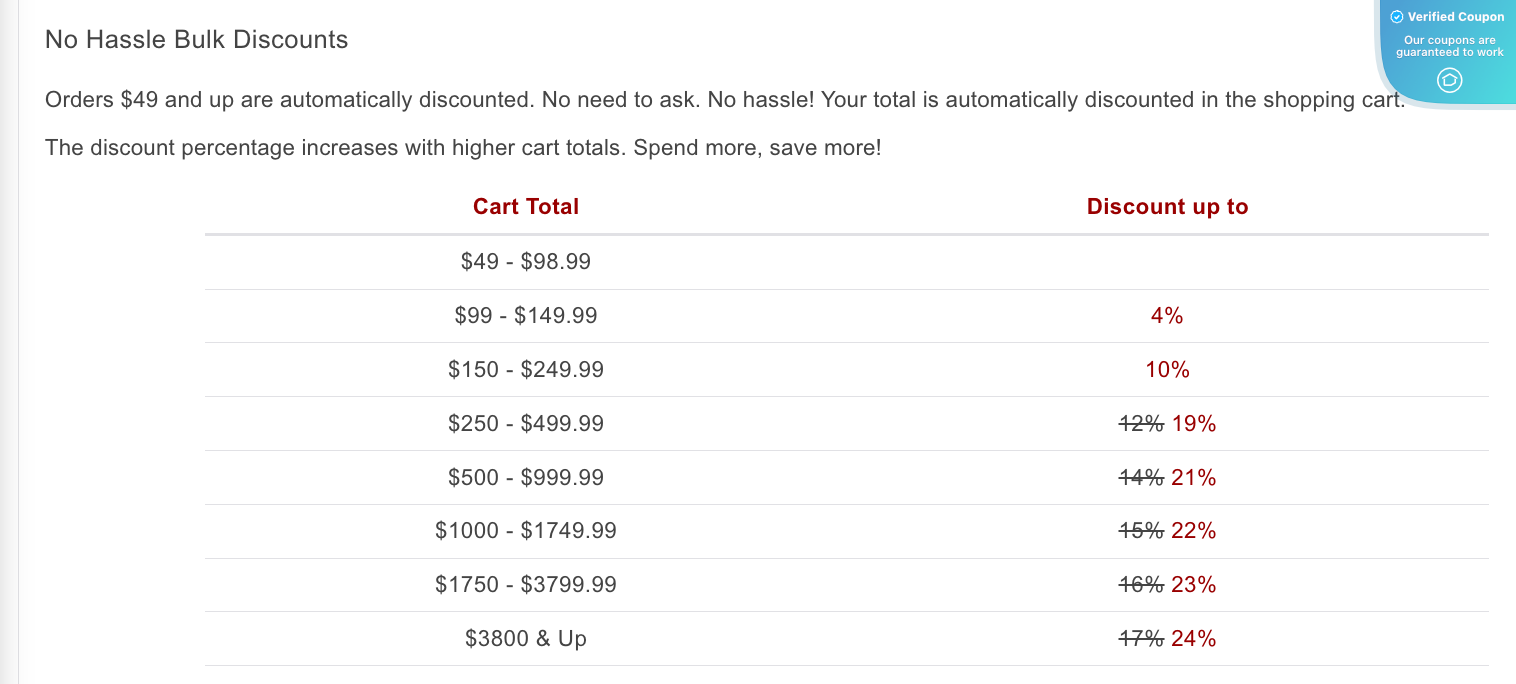Click the 10% discount percentage

pyautogui.click(x=1167, y=369)
